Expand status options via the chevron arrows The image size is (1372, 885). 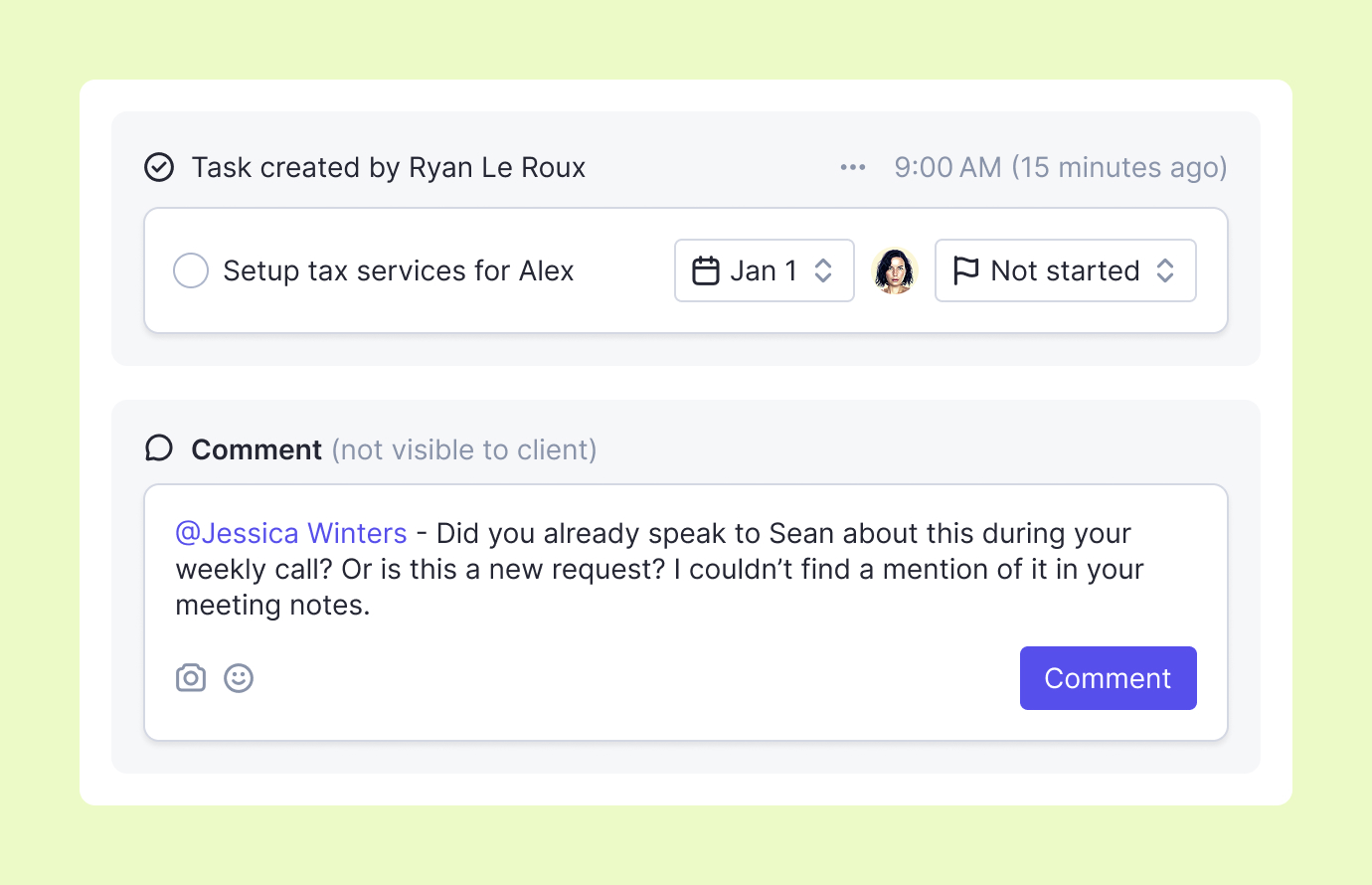click(1165, 270)
